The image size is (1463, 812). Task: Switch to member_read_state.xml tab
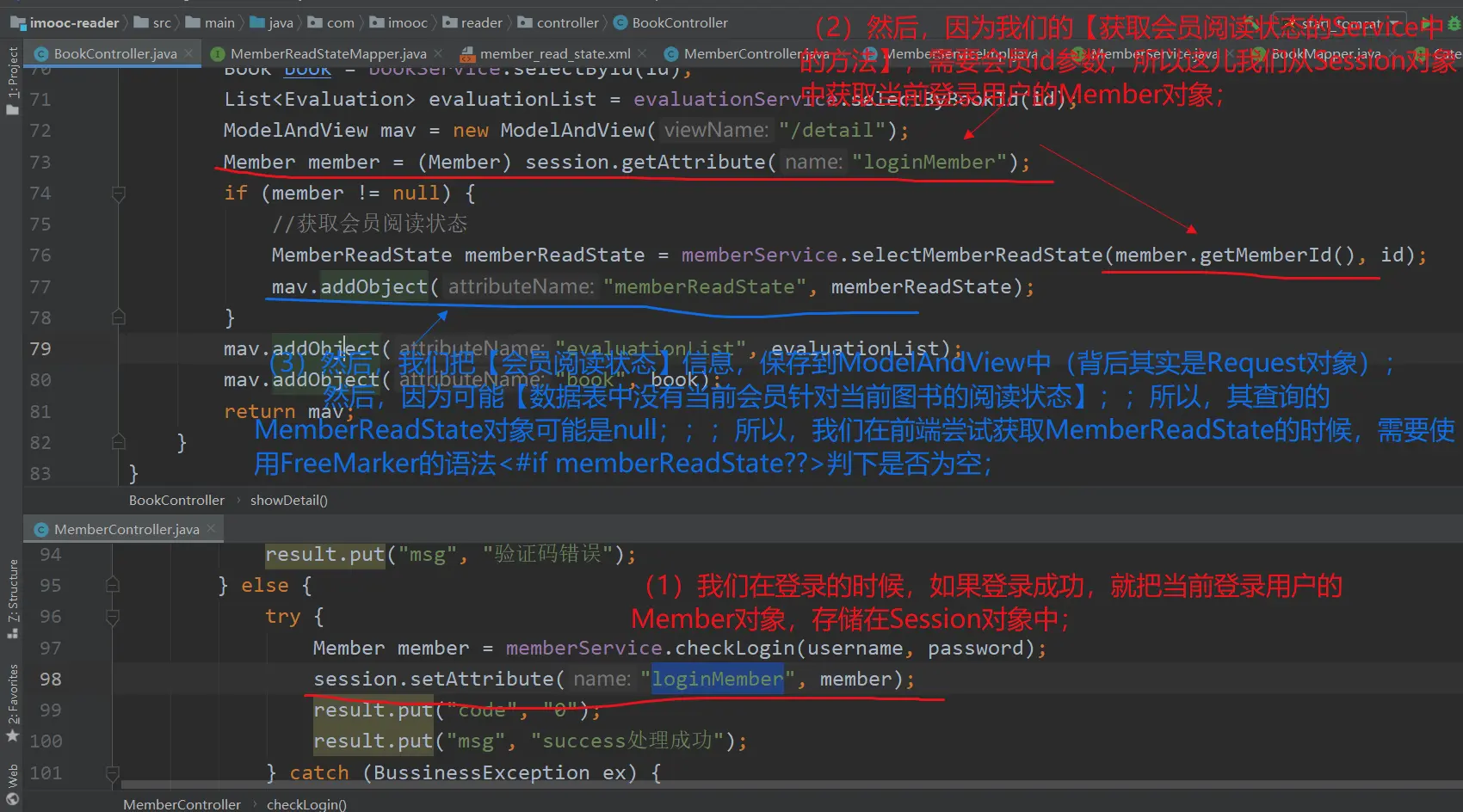tap(554, 53)
